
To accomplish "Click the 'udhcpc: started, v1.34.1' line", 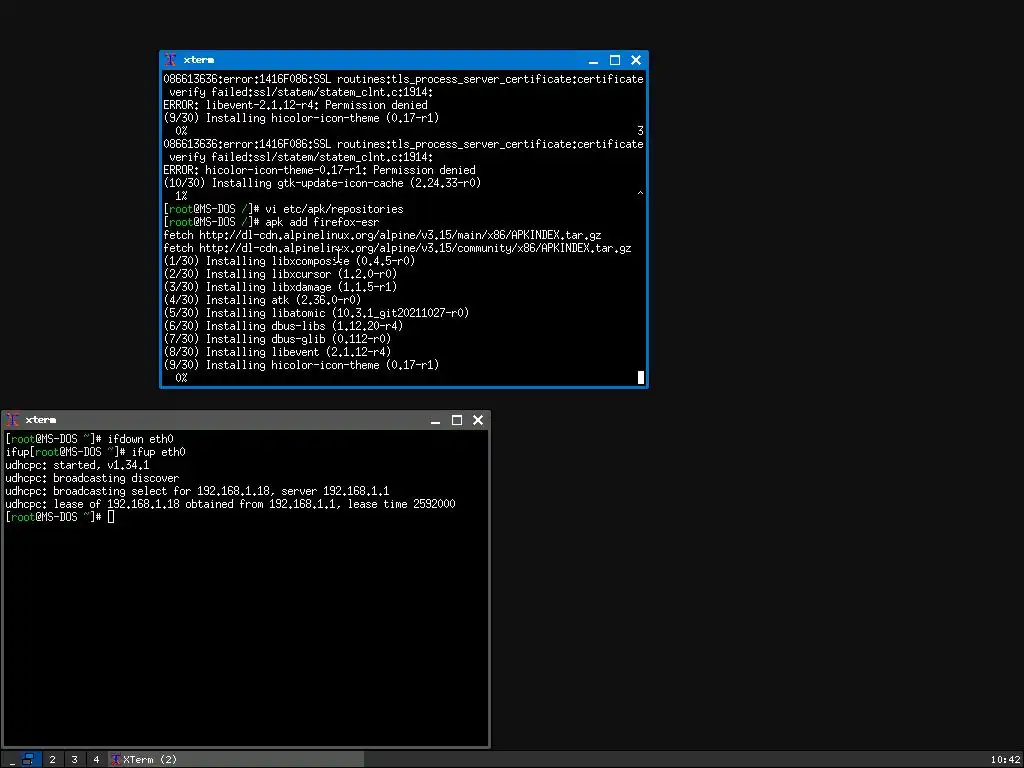I will (x=77, y=465).
